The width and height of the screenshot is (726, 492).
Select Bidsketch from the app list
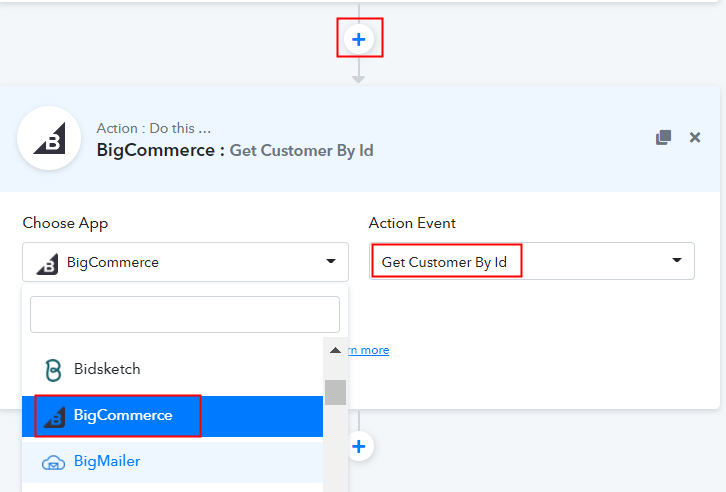[172, 369]
